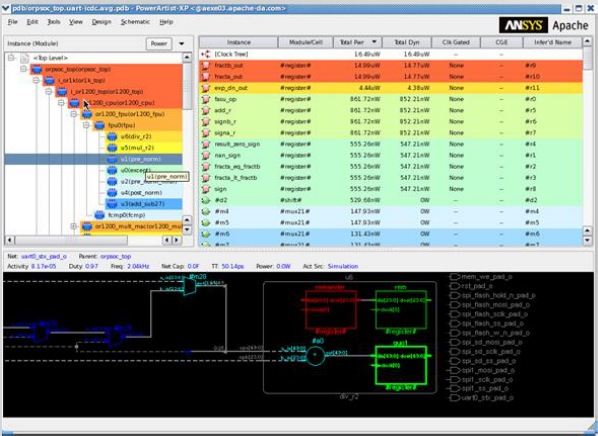The height and width of the screenshot is (436, 598).
Task: Select or1200_fpu(or1200_fpu) tree row
Action: tap(130, 114)
